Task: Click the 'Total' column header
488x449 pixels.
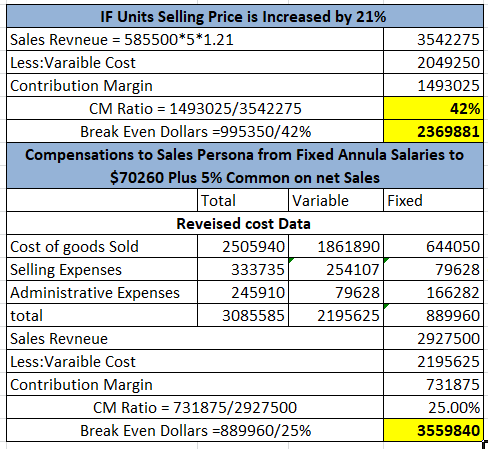Action: click(243, 200)
